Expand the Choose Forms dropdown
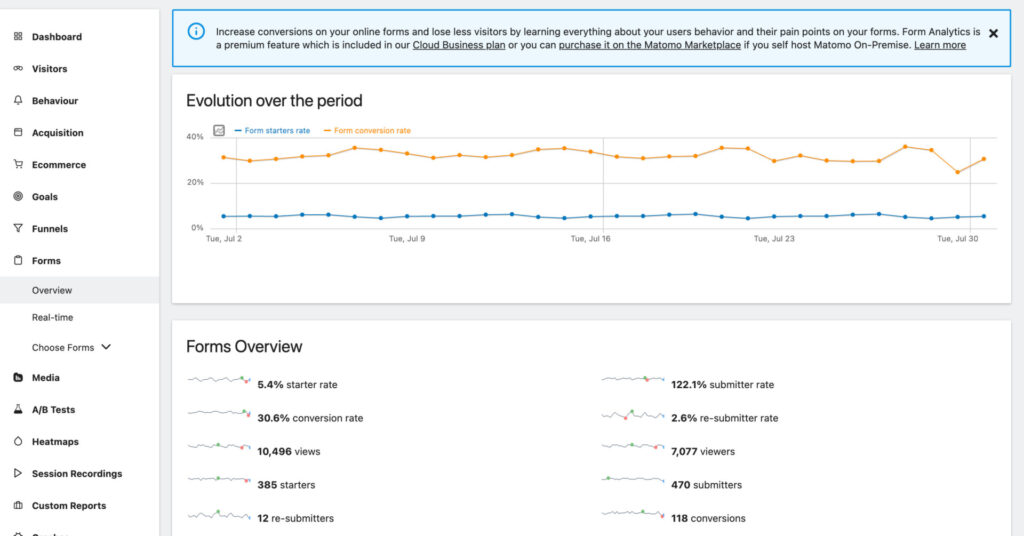The image size is (1024, 536). tap(71, 348)
